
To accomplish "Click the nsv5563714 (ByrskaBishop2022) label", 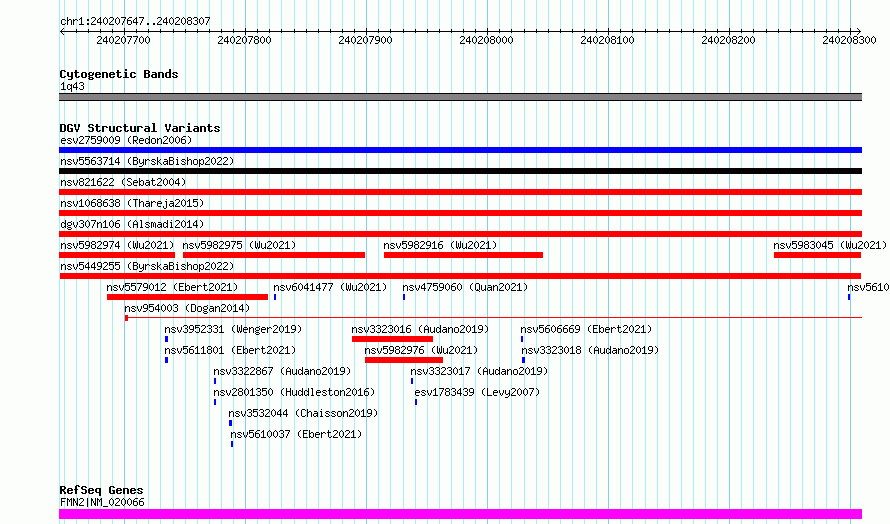I will click(147, 161).
